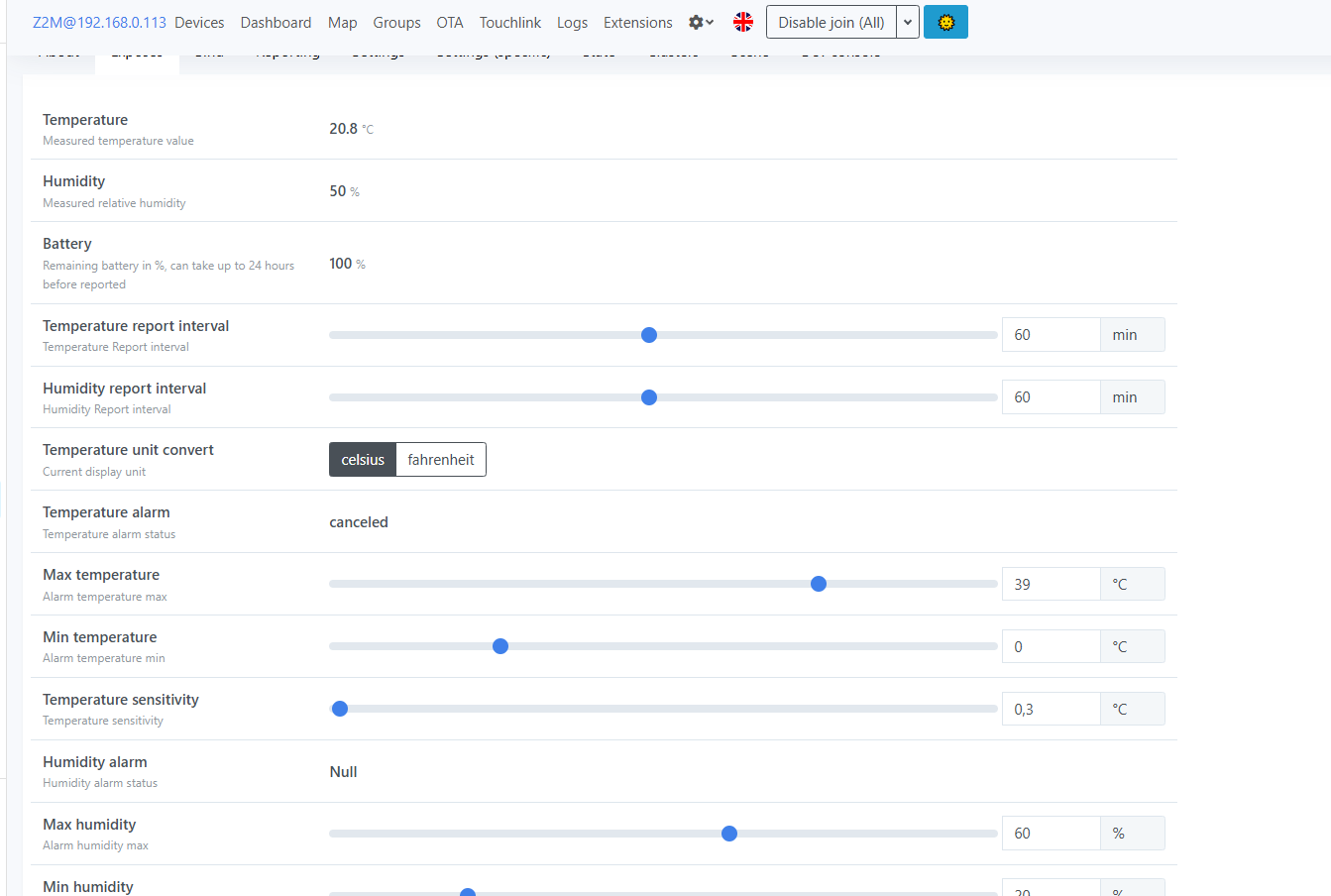Screen dimensions: 1331x896
Task: Click the 'min' unit beside Temperature report interval
Action: 1132,335
